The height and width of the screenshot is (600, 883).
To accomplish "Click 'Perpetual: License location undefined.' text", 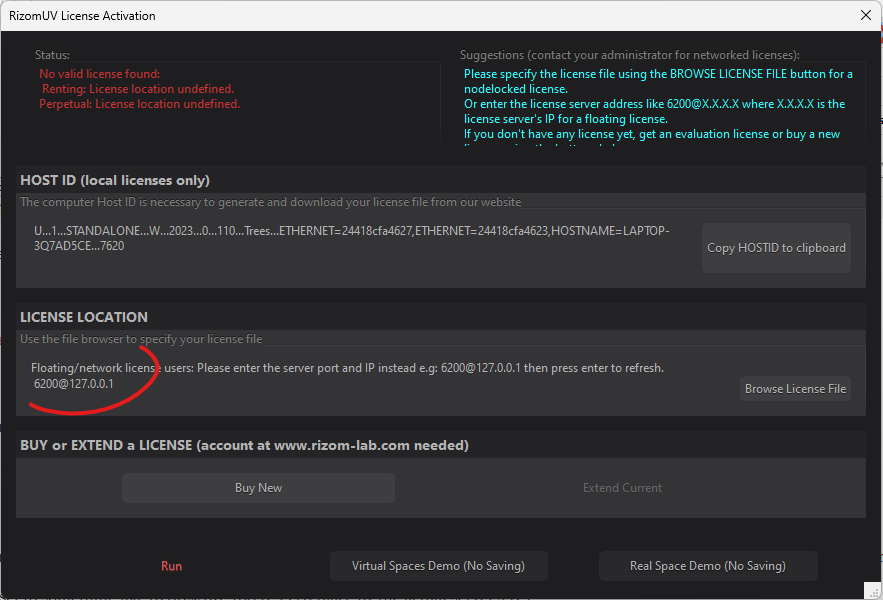I will click(140, 104).
